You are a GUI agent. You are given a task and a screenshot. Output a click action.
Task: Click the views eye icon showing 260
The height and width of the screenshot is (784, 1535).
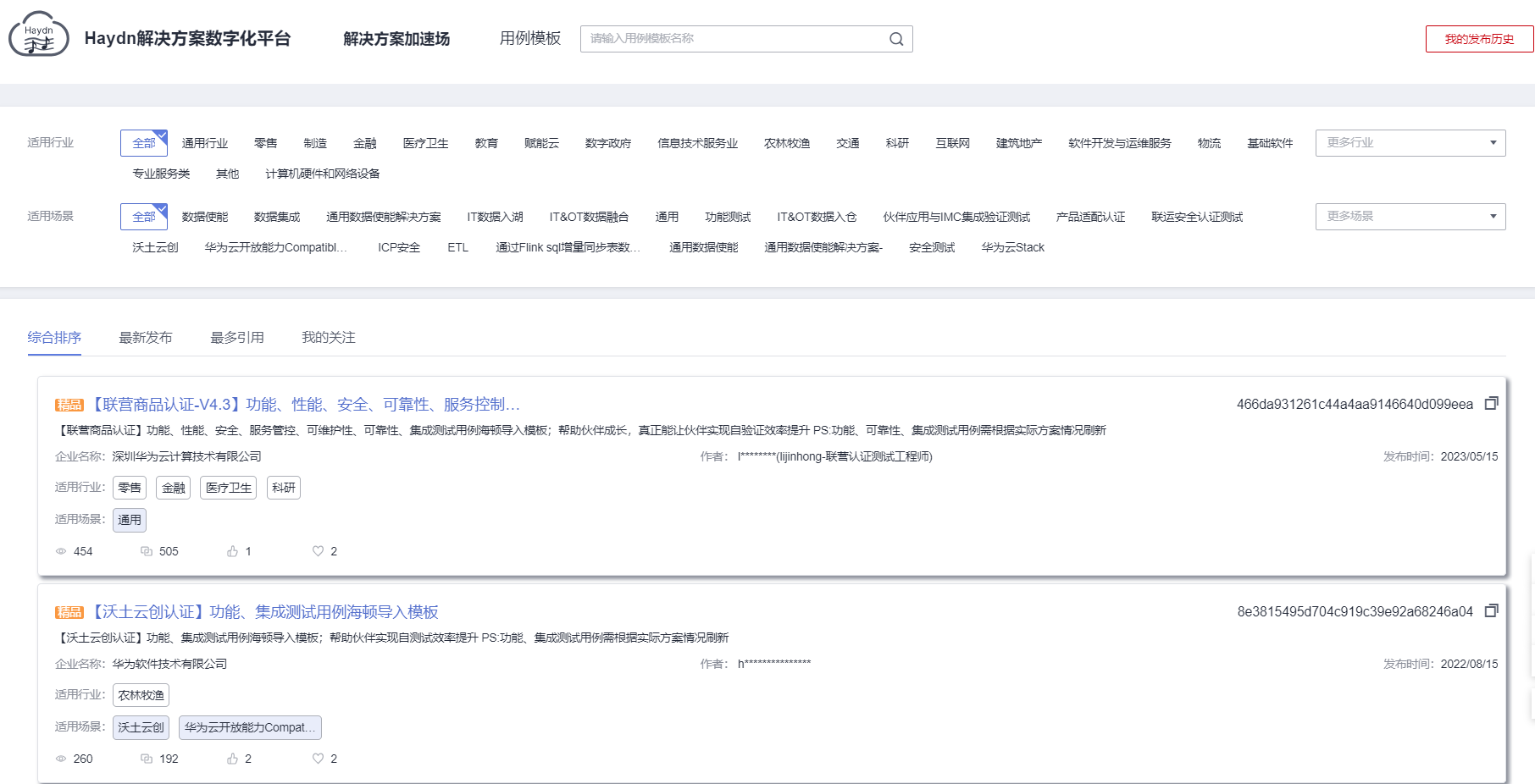click(x=61, y=759)
